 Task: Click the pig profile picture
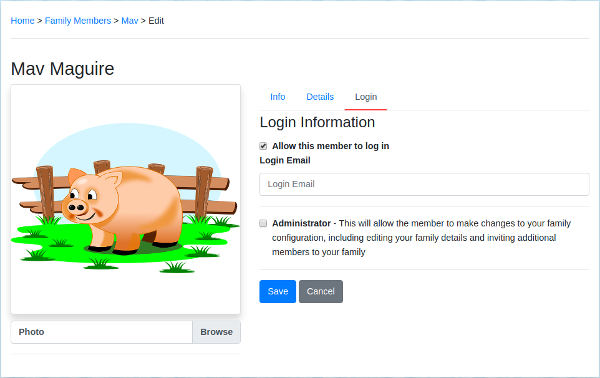[x=126, y=199]
